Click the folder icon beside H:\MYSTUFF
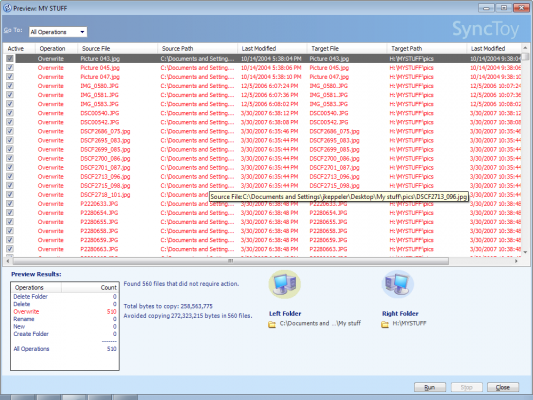The width and height of the screenshot is (533, 400). (x=385, y=325)
